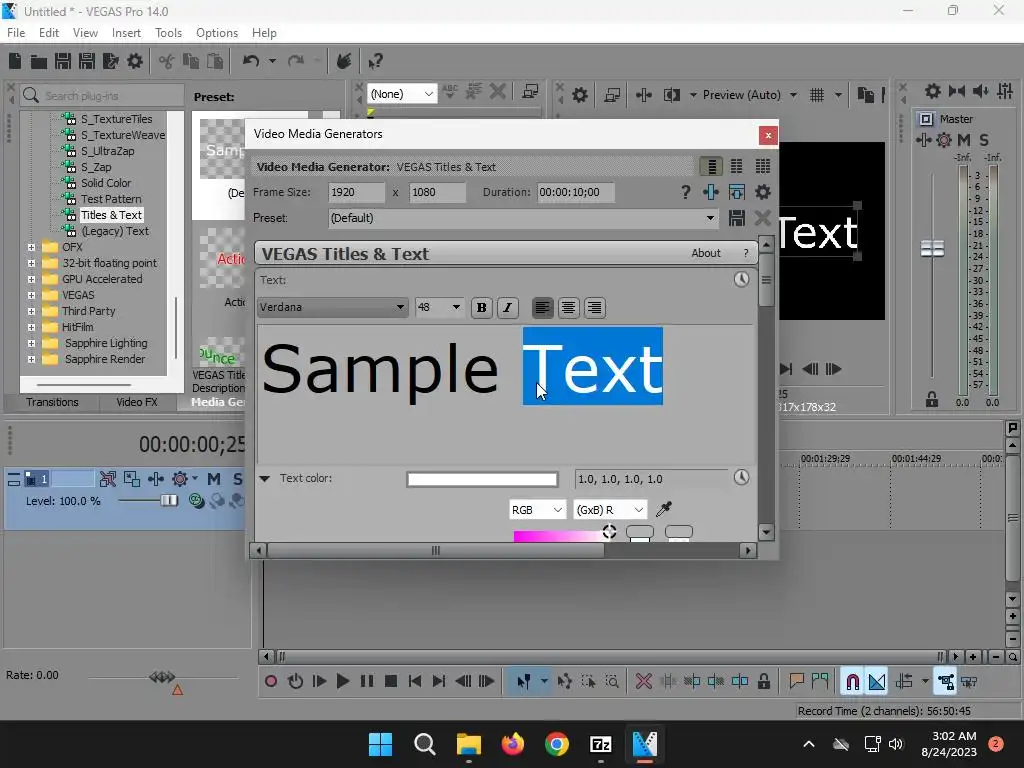The image size is (1024, 768).
Task: Open the (GxB) R channel dropdown
Action: (x=610, y=510)
